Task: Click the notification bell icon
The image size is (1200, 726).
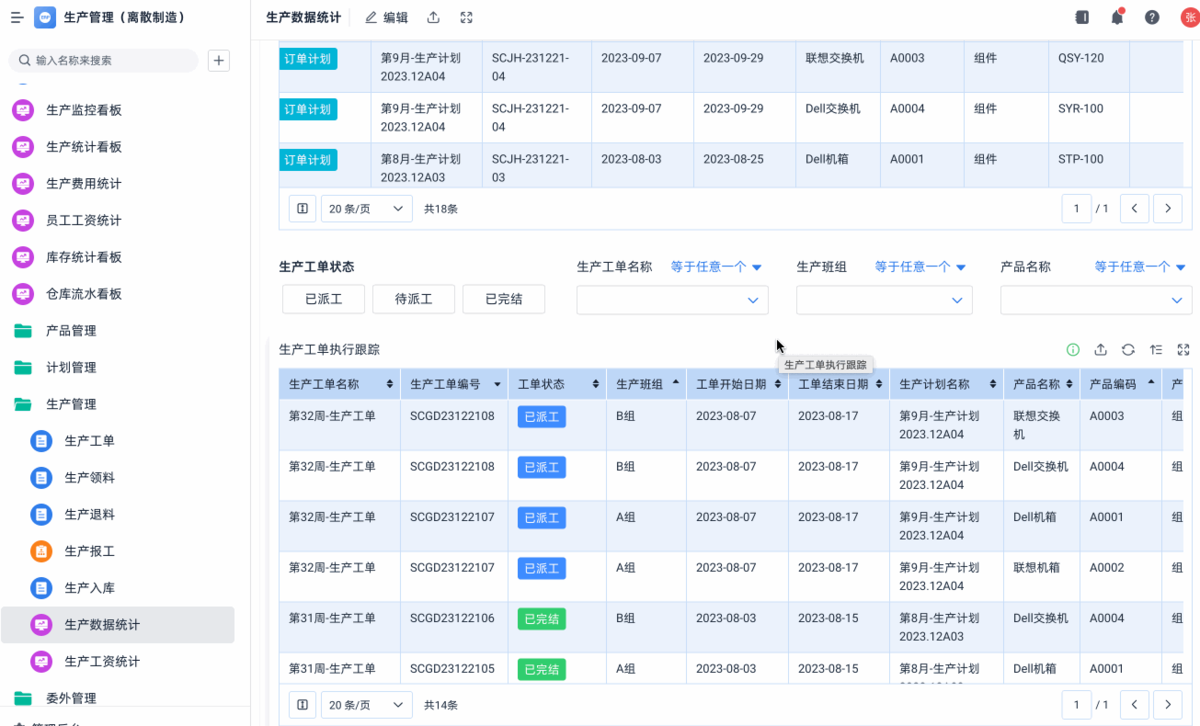Action: tap(1117, 17)
